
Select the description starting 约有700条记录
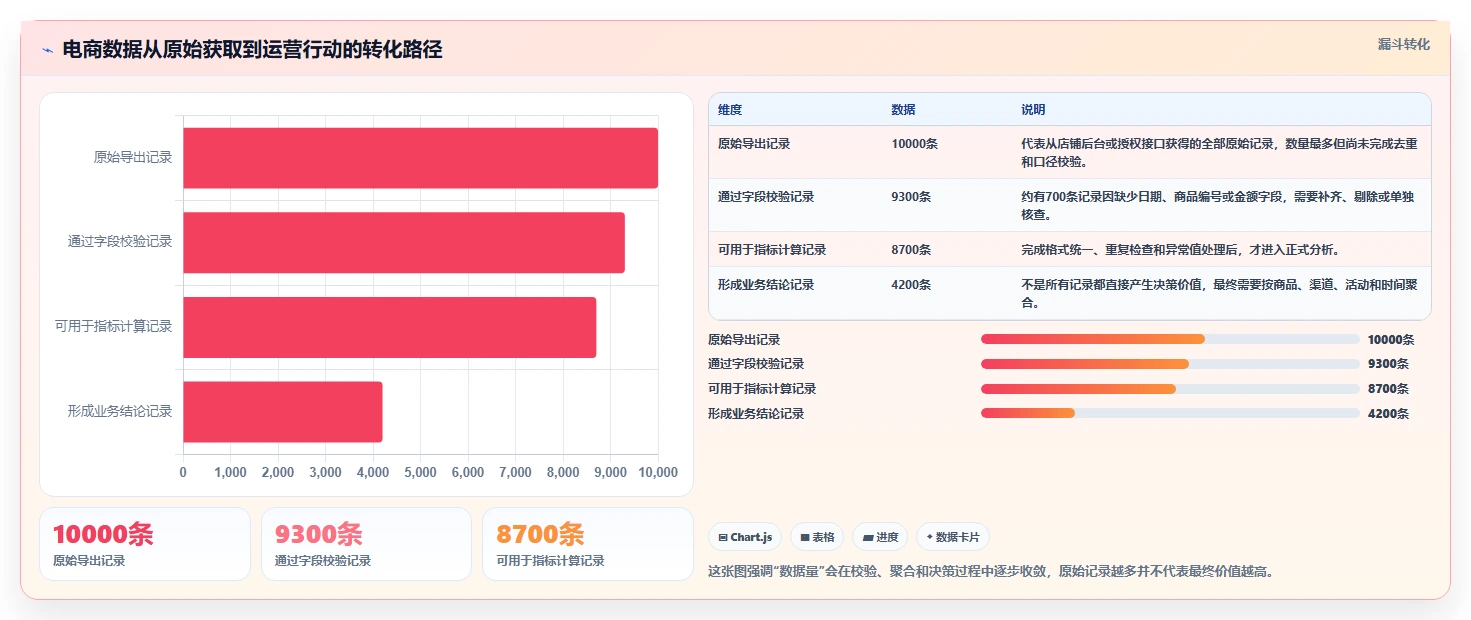pyautogui.click(x=1218, y=206)
